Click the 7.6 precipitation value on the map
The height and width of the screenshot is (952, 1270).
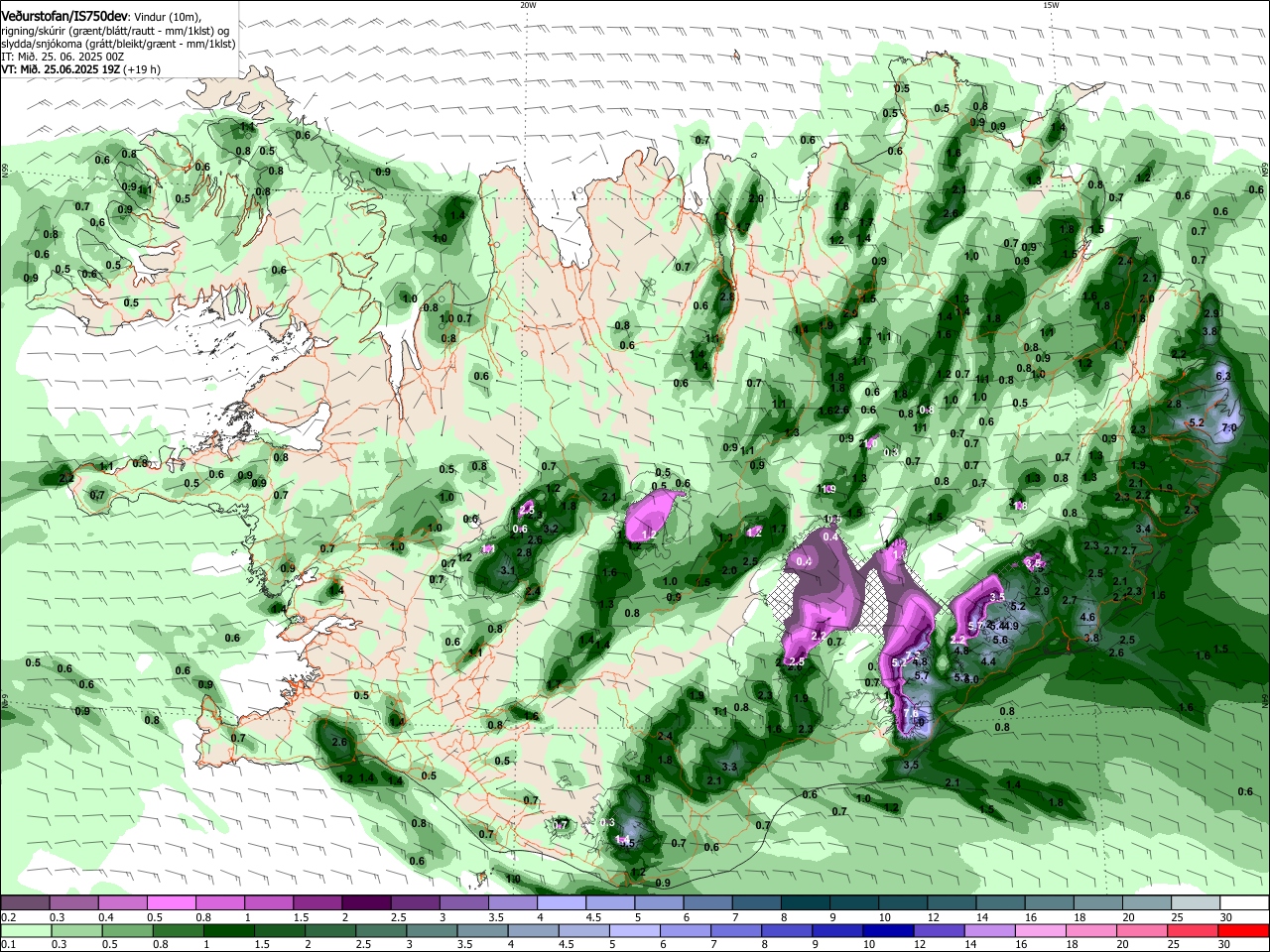[911, 712]
